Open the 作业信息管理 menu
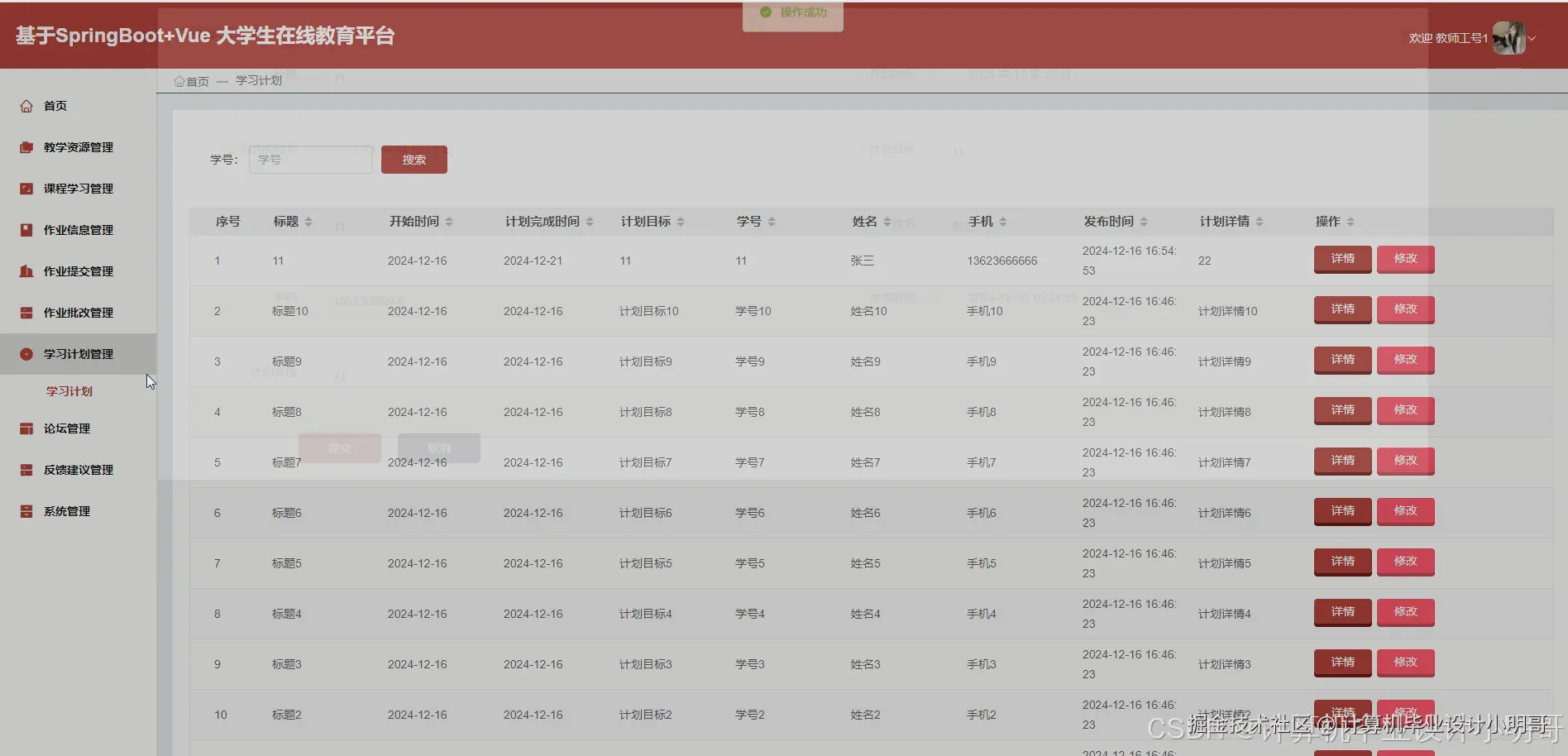Image resolution: width=1568 pixels, height=756 pixels. [78, 230]
